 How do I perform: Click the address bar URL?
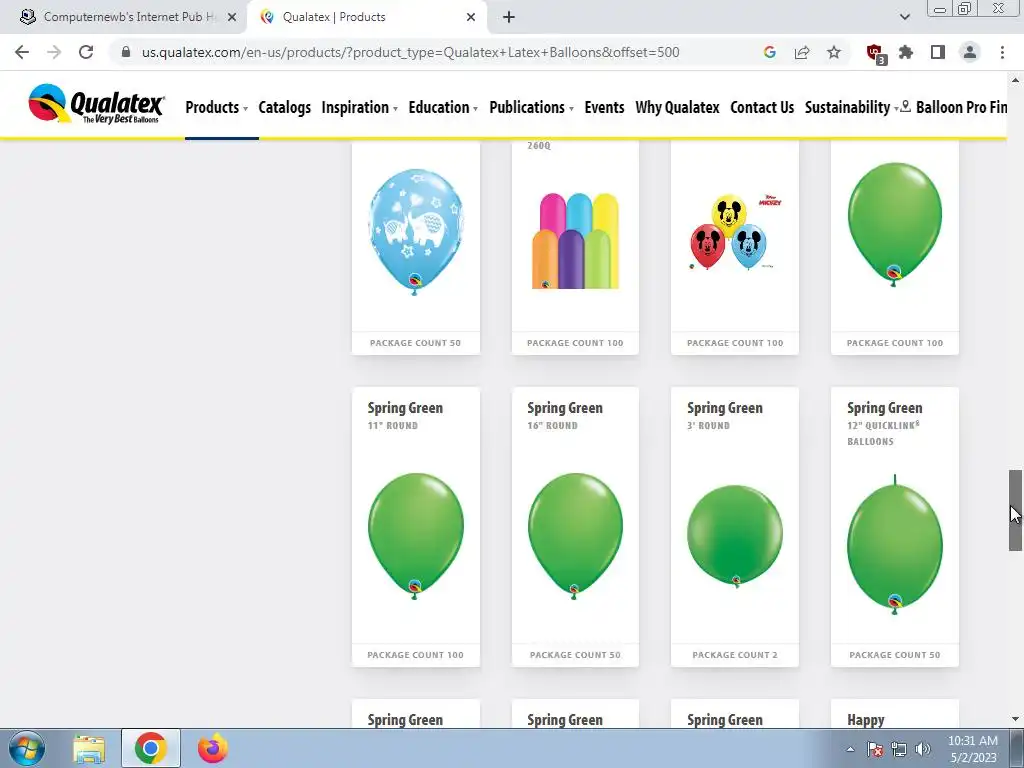pos(410,52)
